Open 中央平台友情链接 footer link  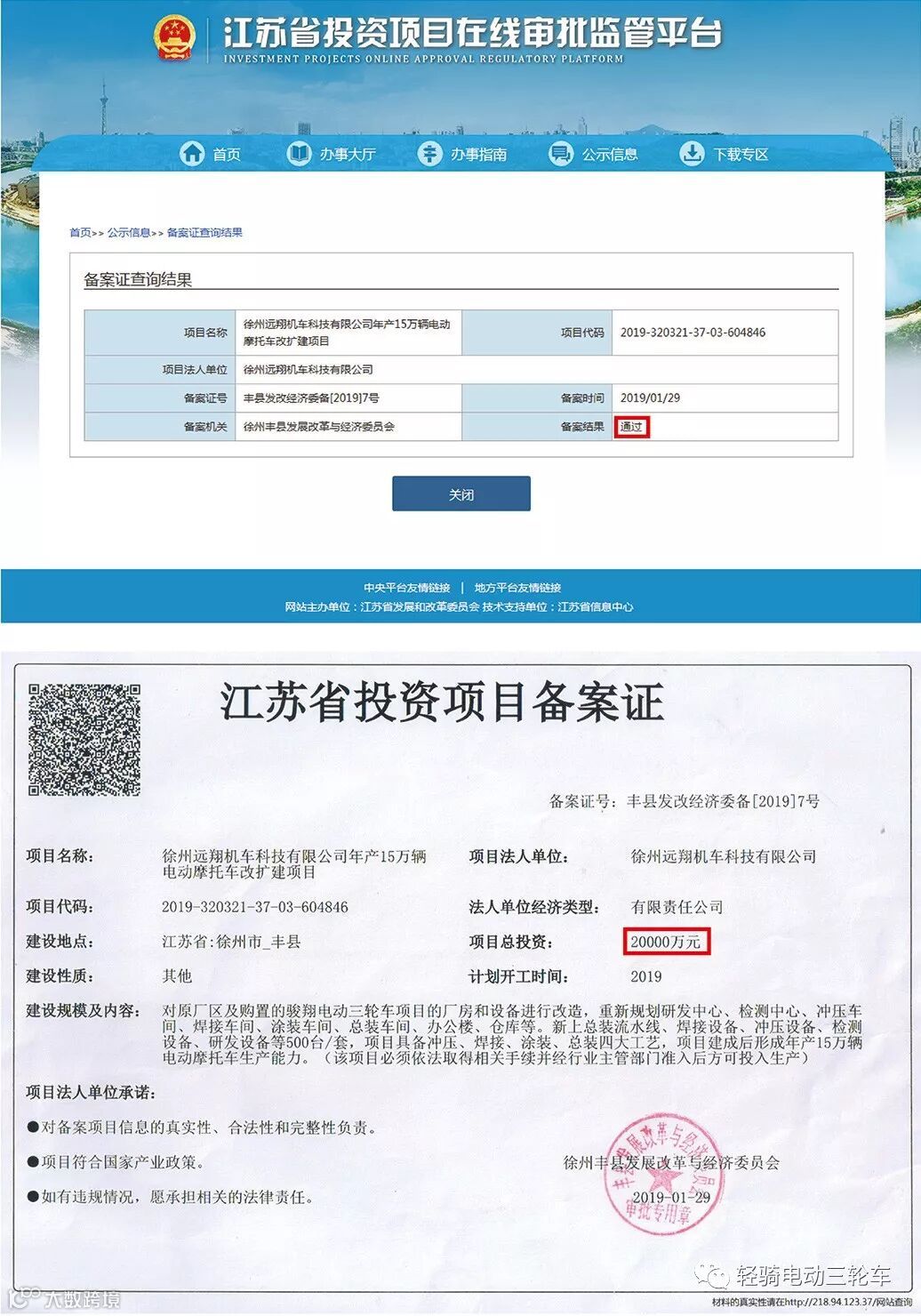406,588
